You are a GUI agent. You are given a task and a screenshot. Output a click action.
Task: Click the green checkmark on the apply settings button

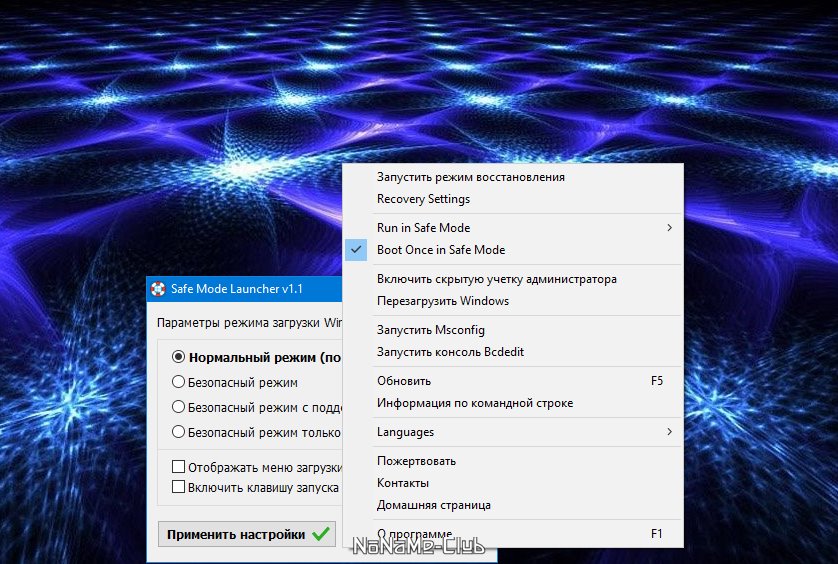click(x=321, y=534)
